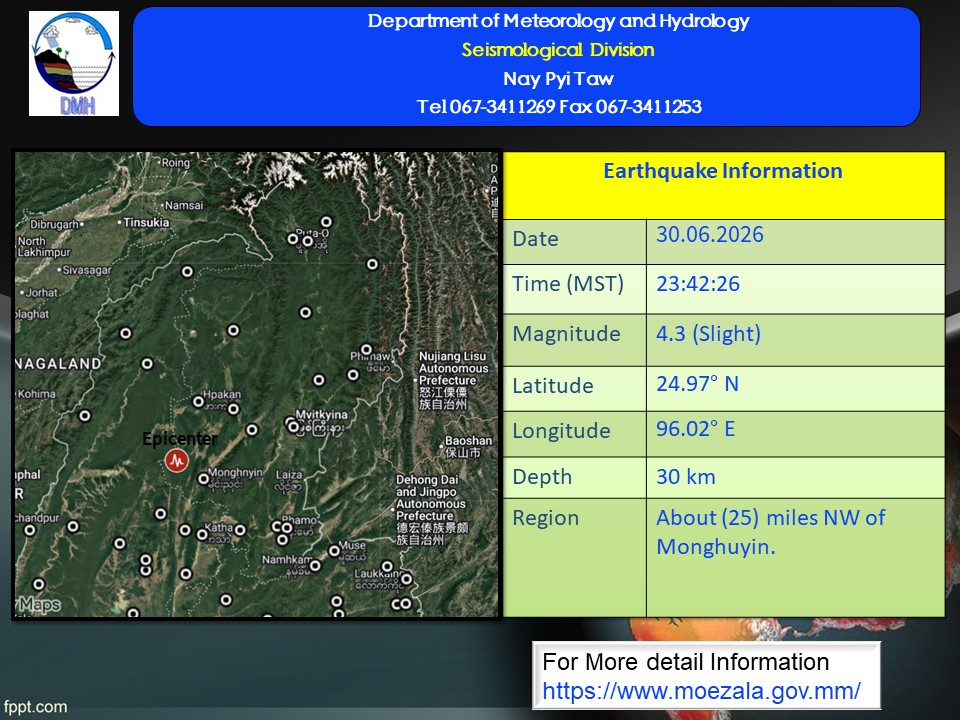Click the For More detail Information text
960x720 pixels.
pos(686,662)
